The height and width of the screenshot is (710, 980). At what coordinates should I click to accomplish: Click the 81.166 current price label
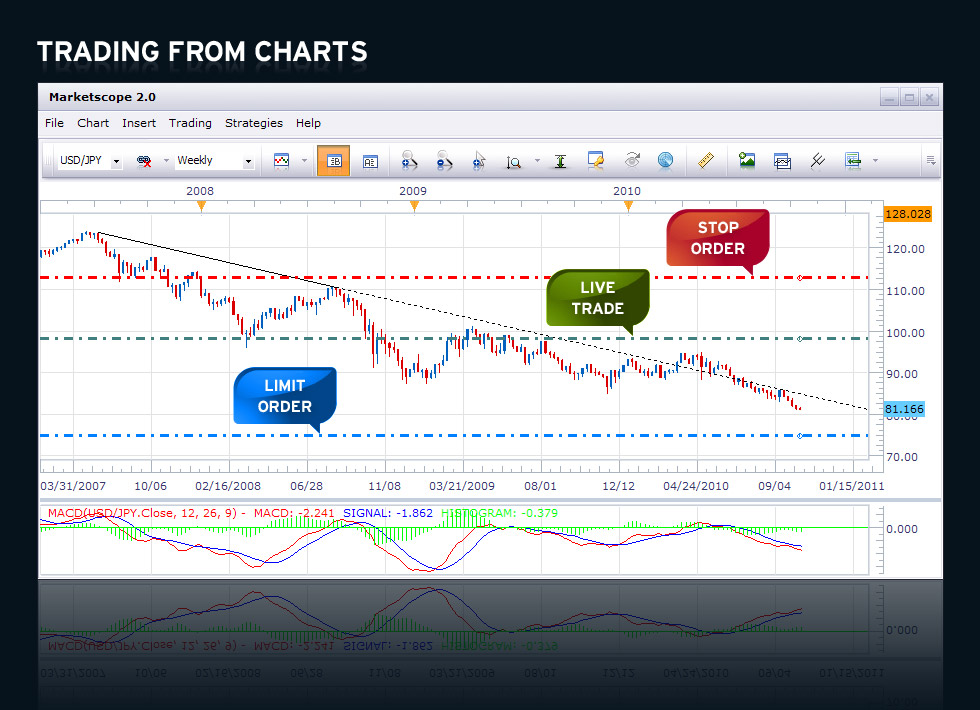pyautogui.click(x=904, y=409)
